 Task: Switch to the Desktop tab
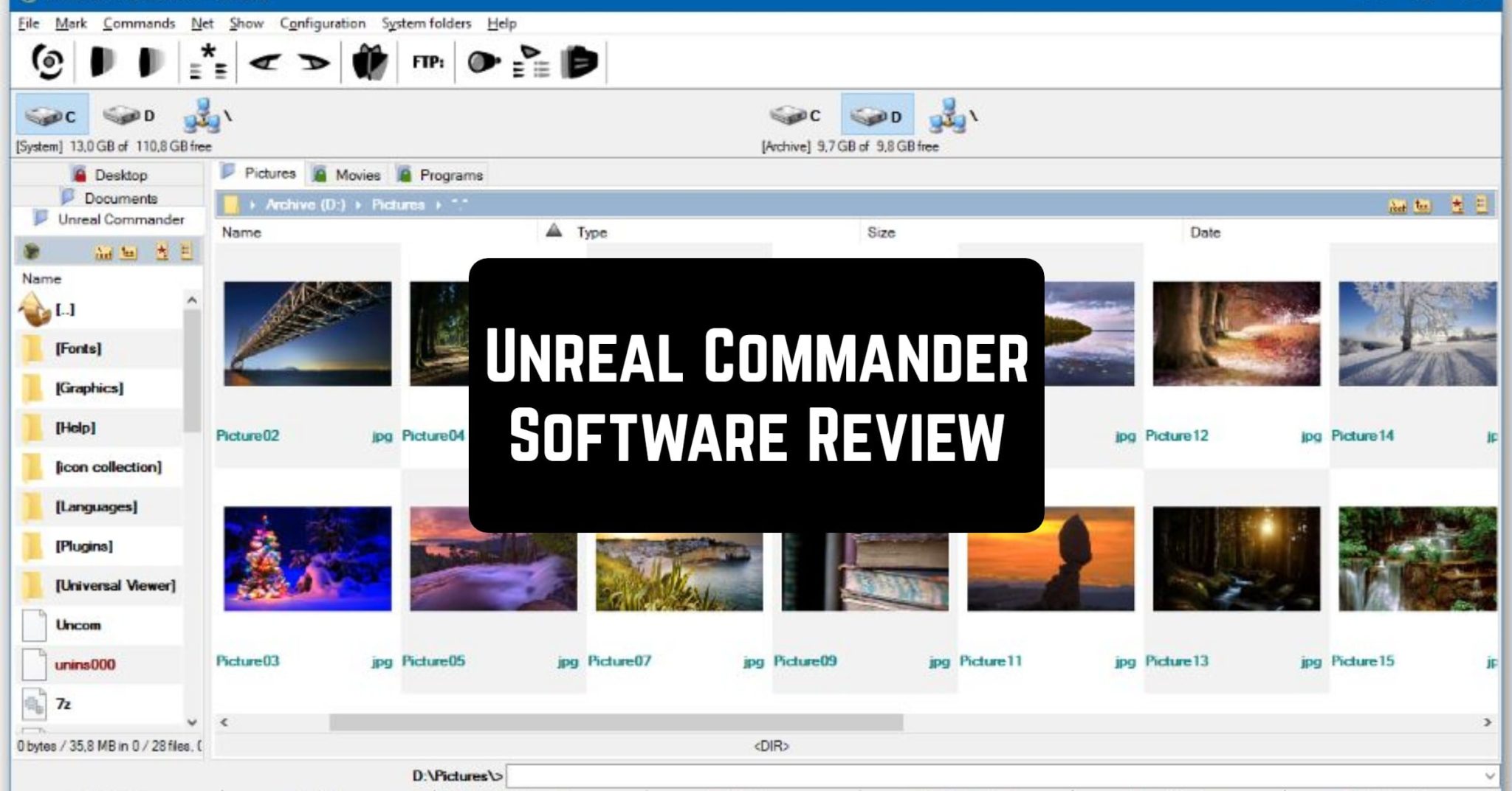tap(109, 175)
